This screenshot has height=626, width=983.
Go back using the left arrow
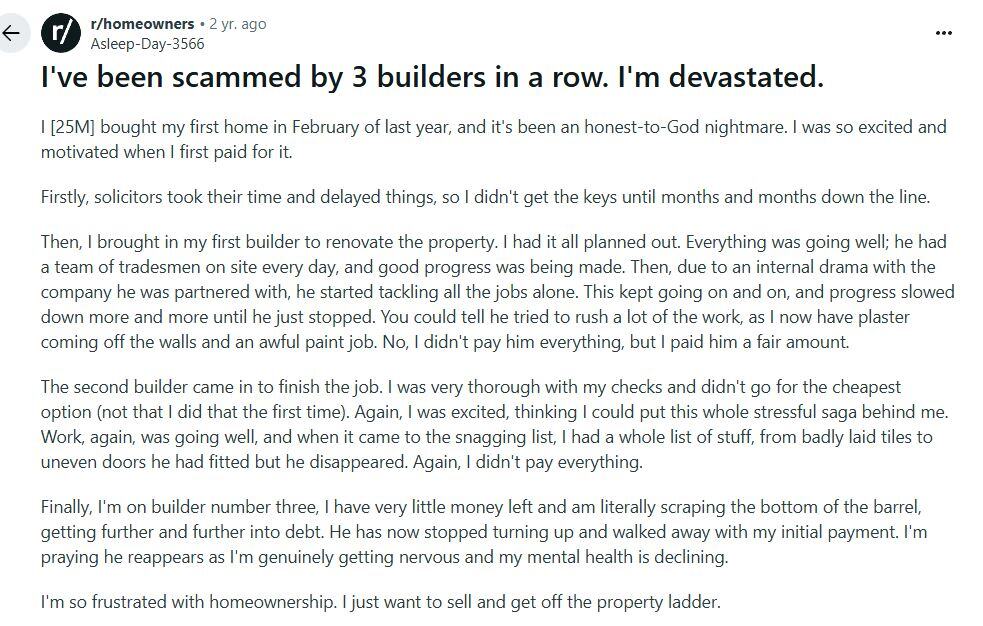coord(11,33)
